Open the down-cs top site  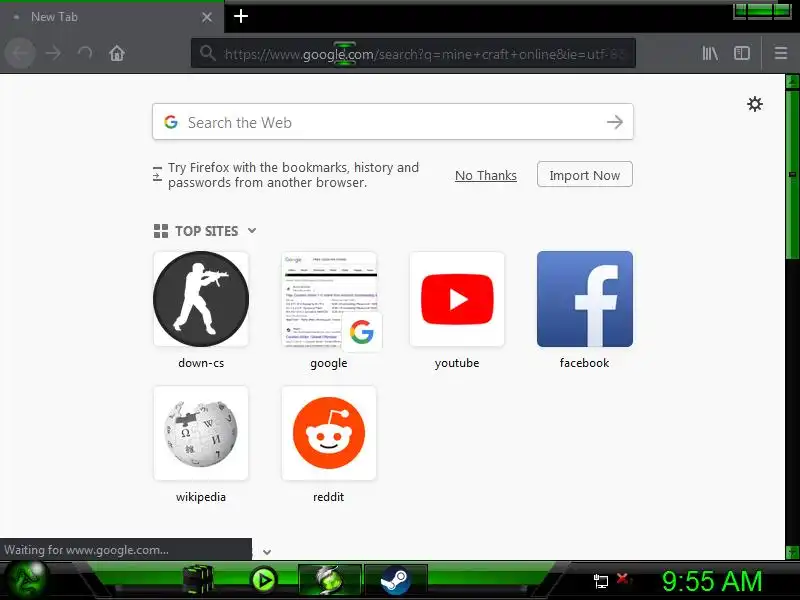point(201,299)
